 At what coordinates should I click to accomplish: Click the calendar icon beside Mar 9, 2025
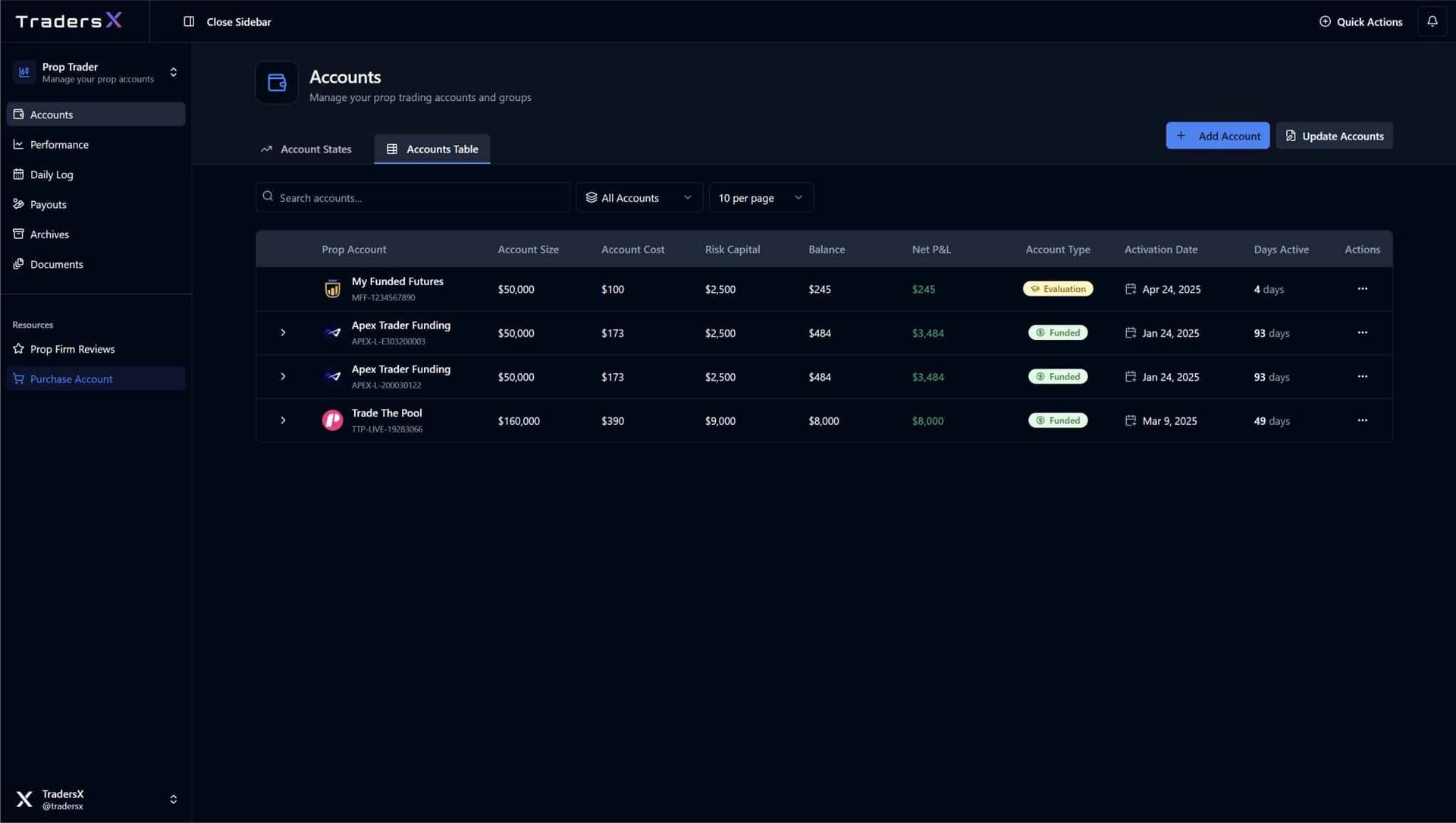pyautogui.click(x=1130, y=420)
